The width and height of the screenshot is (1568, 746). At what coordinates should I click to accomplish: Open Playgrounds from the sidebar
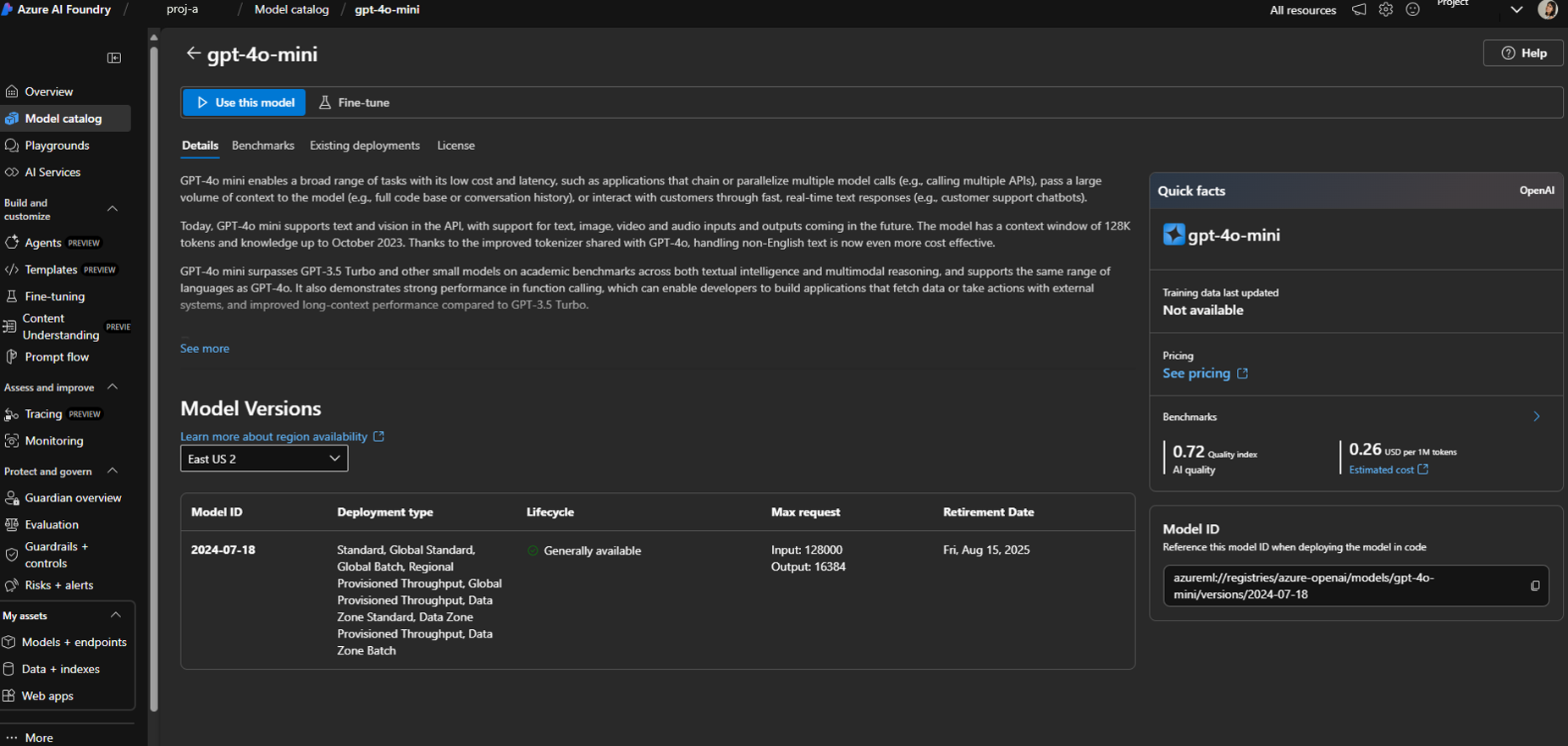pos(58,146)
